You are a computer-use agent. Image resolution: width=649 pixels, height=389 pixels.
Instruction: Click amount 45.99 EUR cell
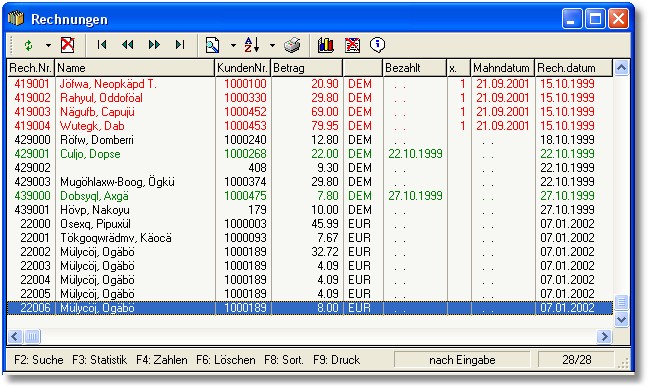325,224
